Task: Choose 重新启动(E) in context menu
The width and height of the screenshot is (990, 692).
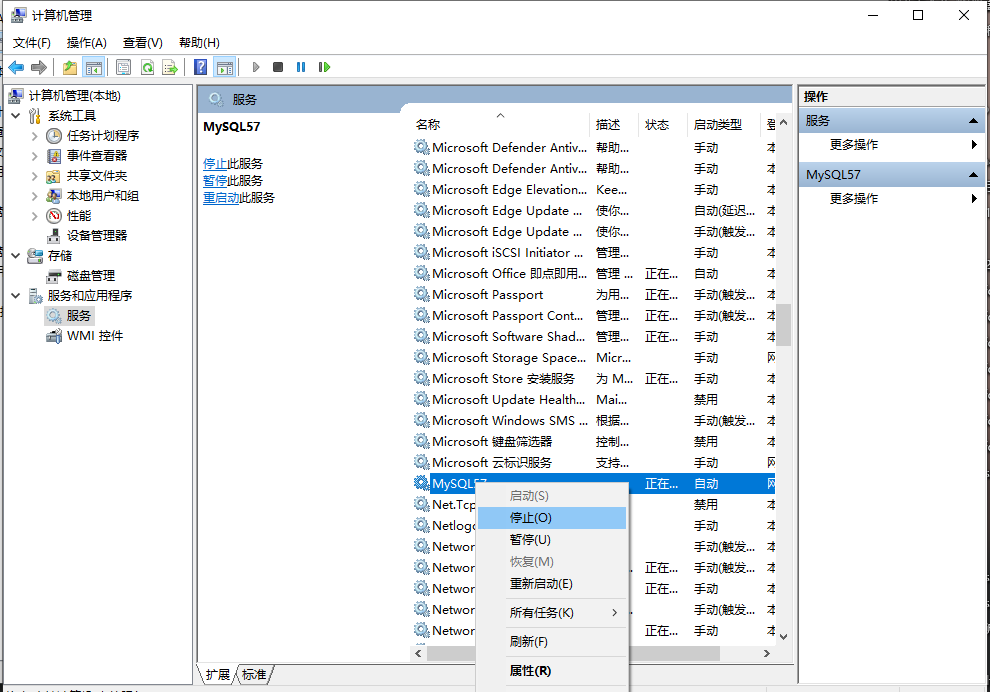Action: [552, 584]
